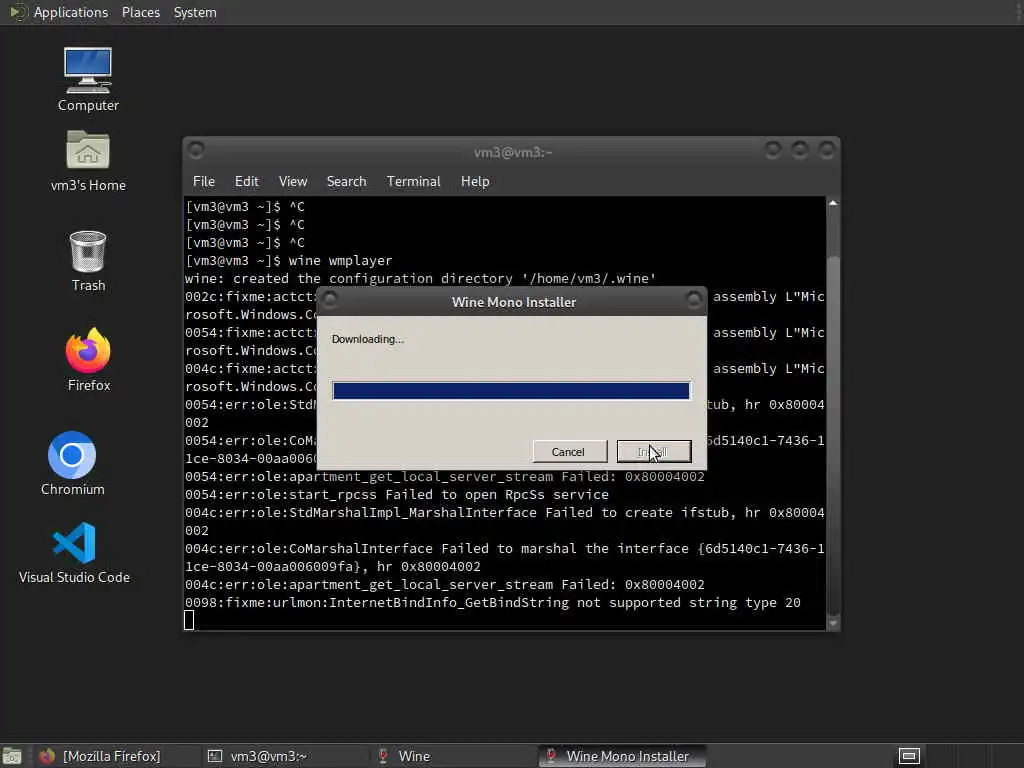Viewport: 1024px width, 768px height.
Task: Click the 'Wine Mono Installer' dialog title
Action: tap(514, 302)
